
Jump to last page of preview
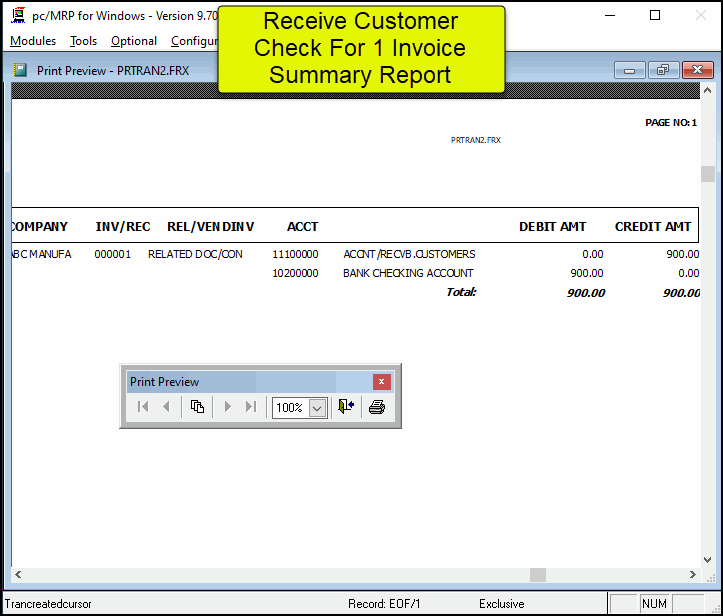coord(251,407)
